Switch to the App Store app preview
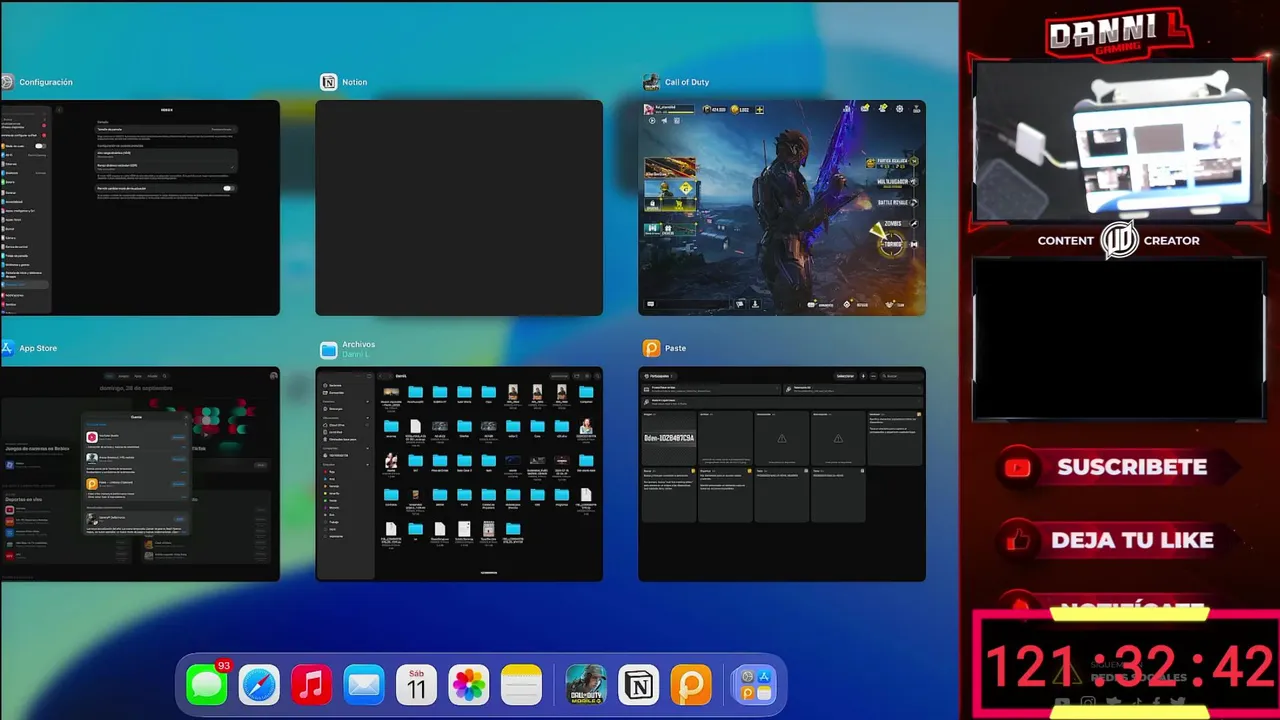Image resolution: width=1280 pixels, height=720 pixels. 140,474
